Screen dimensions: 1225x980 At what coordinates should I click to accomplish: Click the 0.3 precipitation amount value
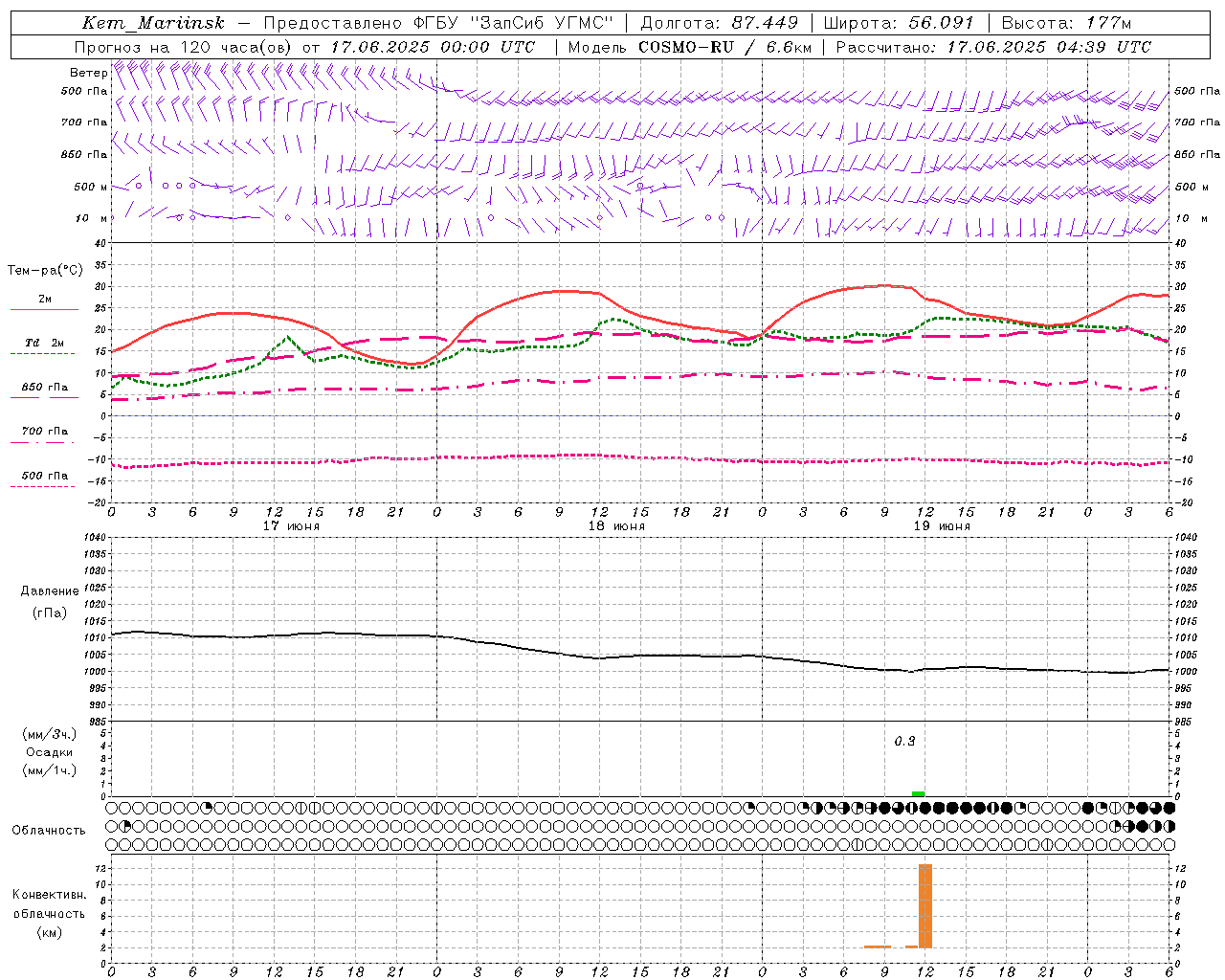tap(904, 742)
